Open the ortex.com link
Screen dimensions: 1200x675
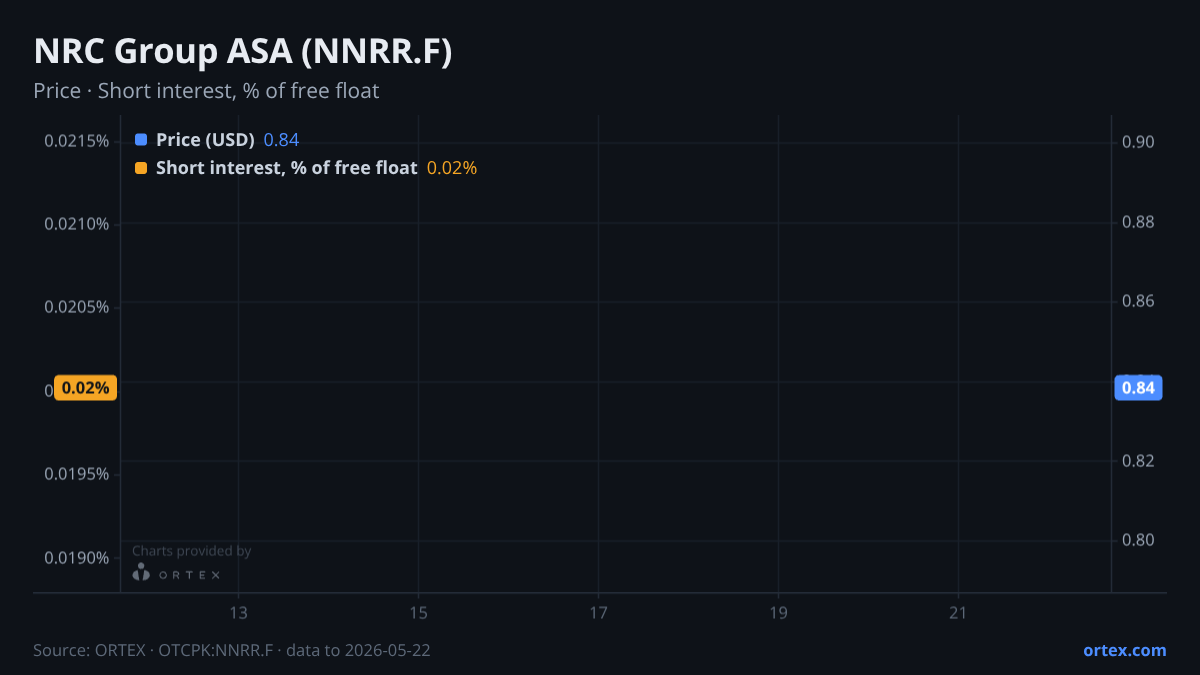(x=1124, y=650)
